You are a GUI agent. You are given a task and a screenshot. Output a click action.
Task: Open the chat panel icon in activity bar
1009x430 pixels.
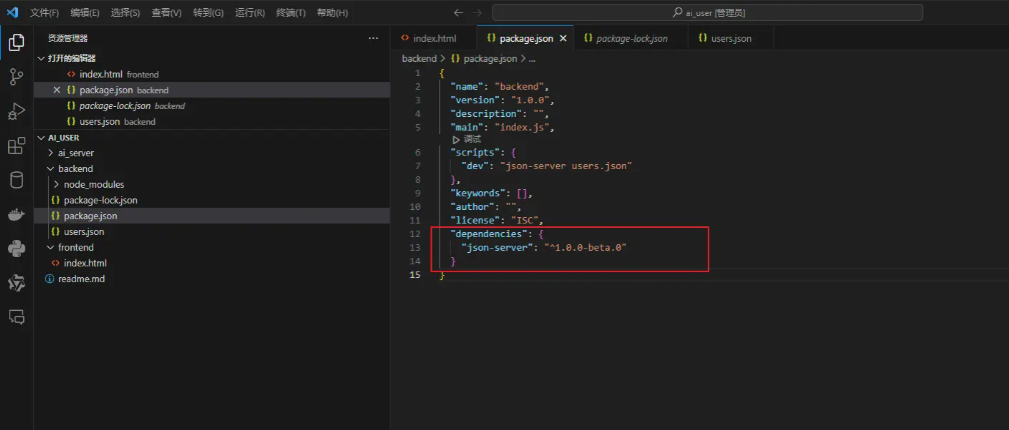coord(16,316)
